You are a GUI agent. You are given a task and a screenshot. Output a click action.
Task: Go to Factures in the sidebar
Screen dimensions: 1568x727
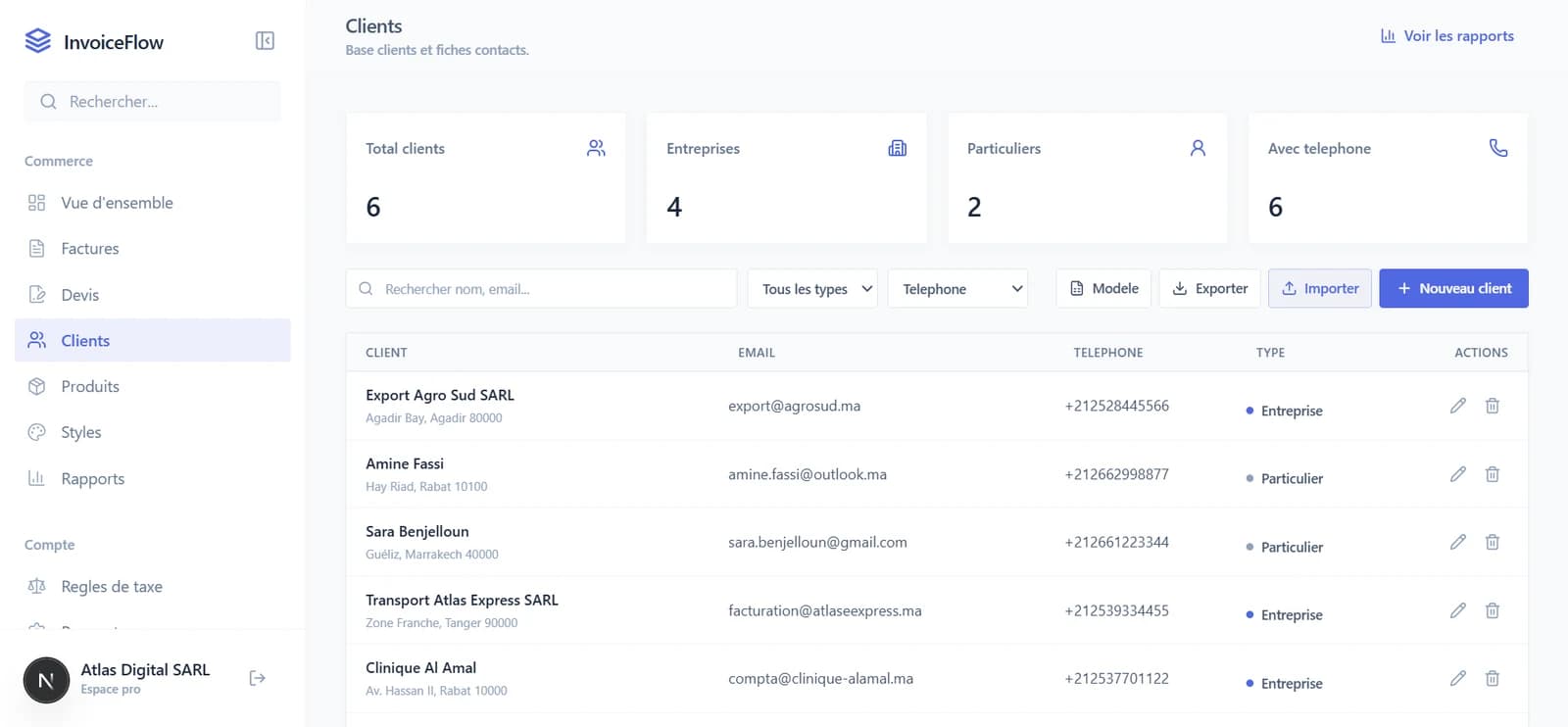pos(153,249)
